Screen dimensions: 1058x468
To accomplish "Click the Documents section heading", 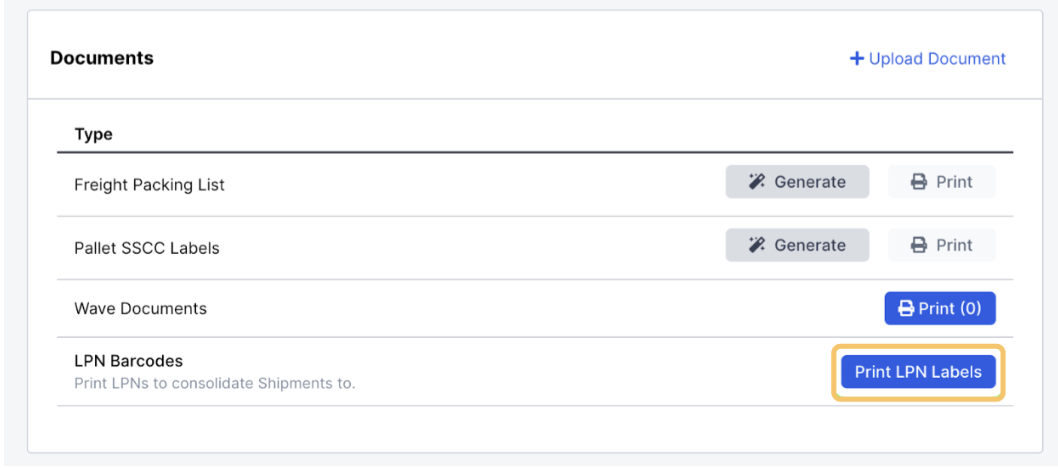I will (x=102, y=58).
